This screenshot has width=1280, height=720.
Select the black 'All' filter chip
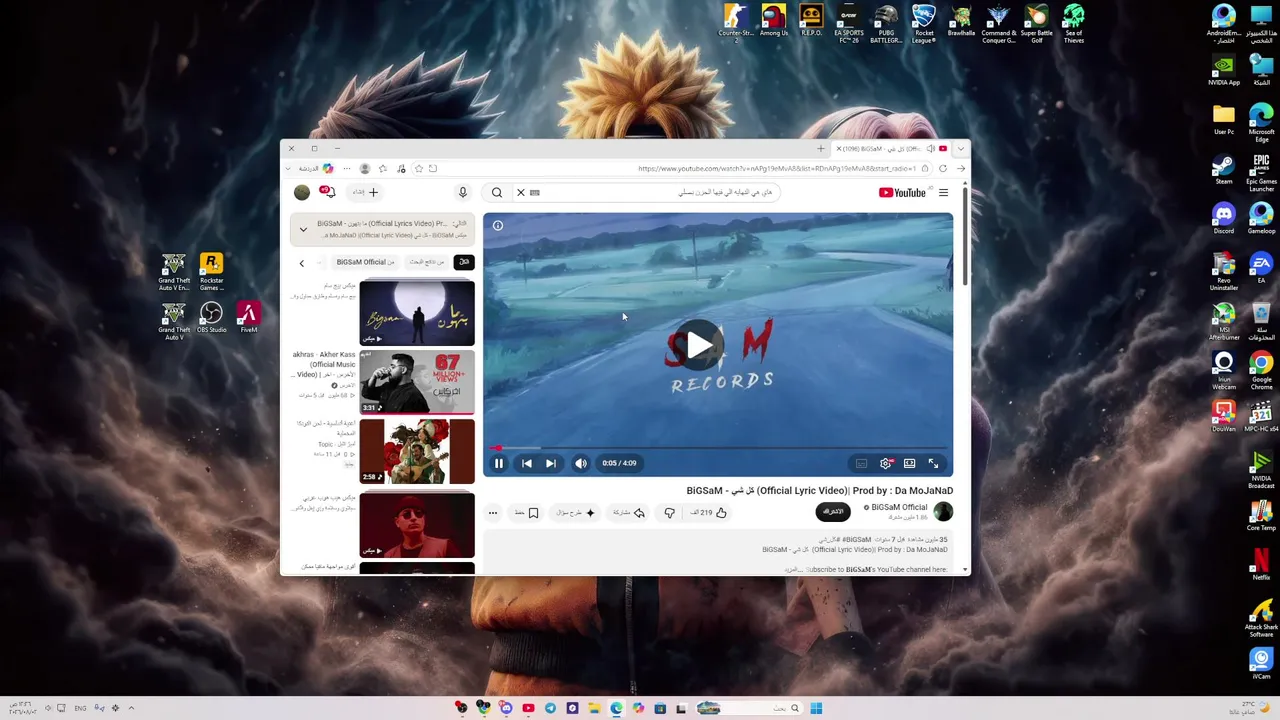pos(463,262)
